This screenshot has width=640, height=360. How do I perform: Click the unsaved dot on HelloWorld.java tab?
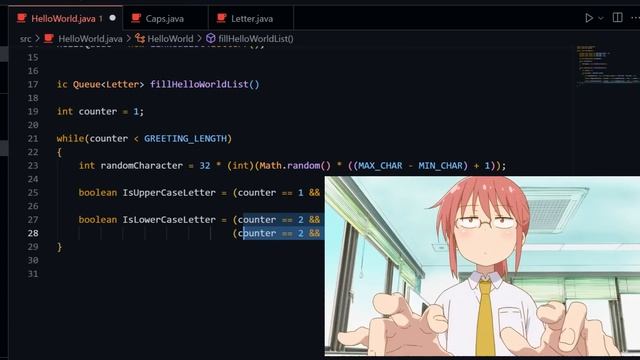(x=113, y=18)
